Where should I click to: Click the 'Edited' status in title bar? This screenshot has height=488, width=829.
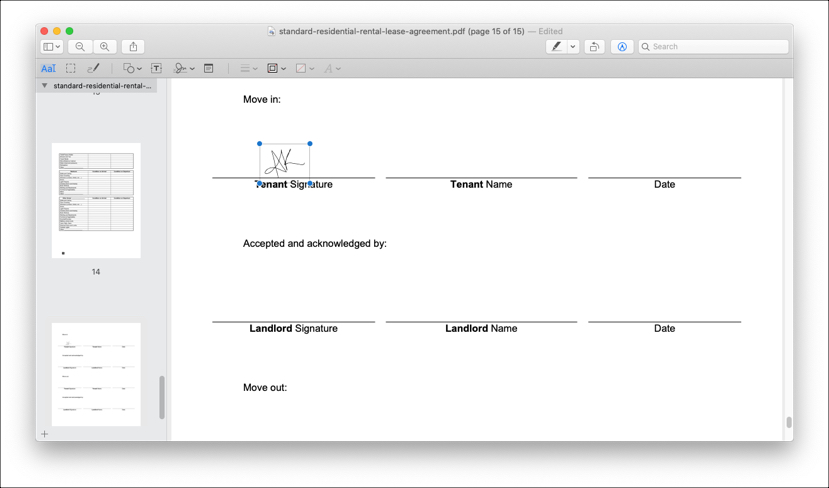[550, 31]
